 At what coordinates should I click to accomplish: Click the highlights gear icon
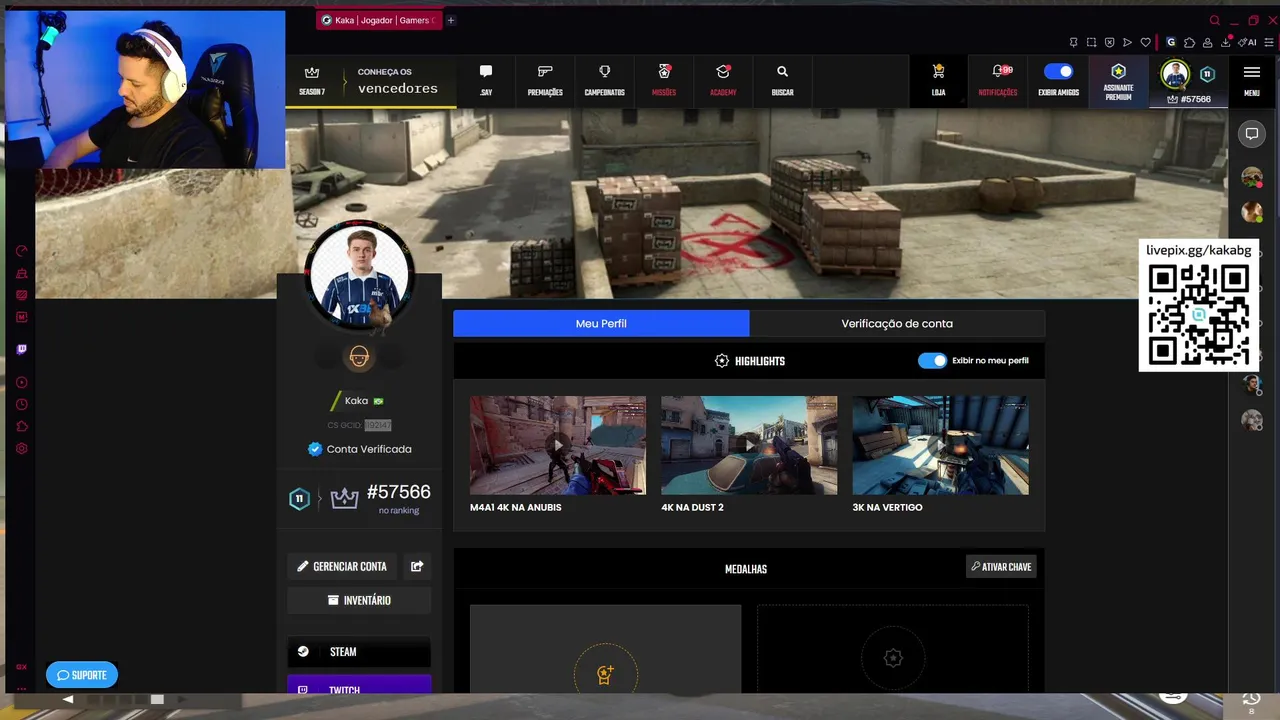pos(722,361)
